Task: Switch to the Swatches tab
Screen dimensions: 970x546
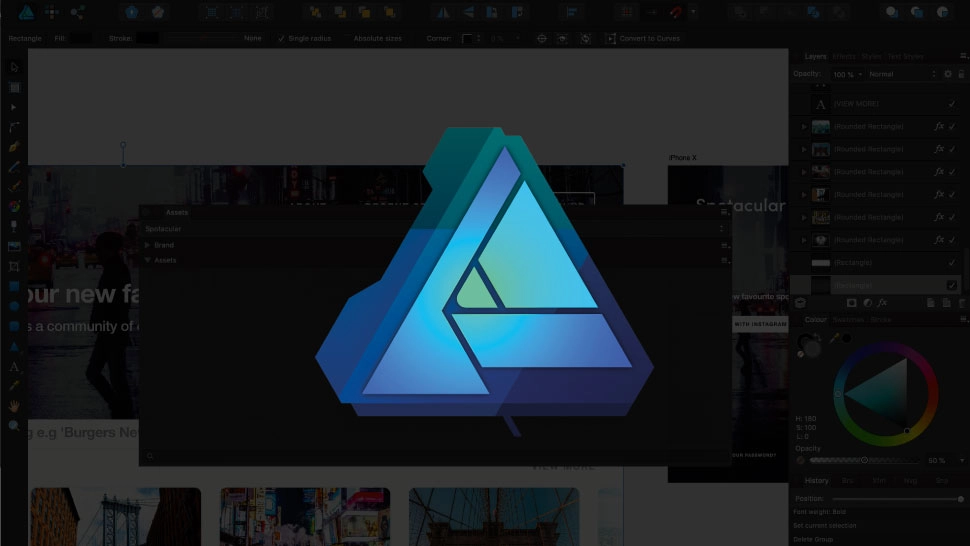Action: click(x=848, y=320)
